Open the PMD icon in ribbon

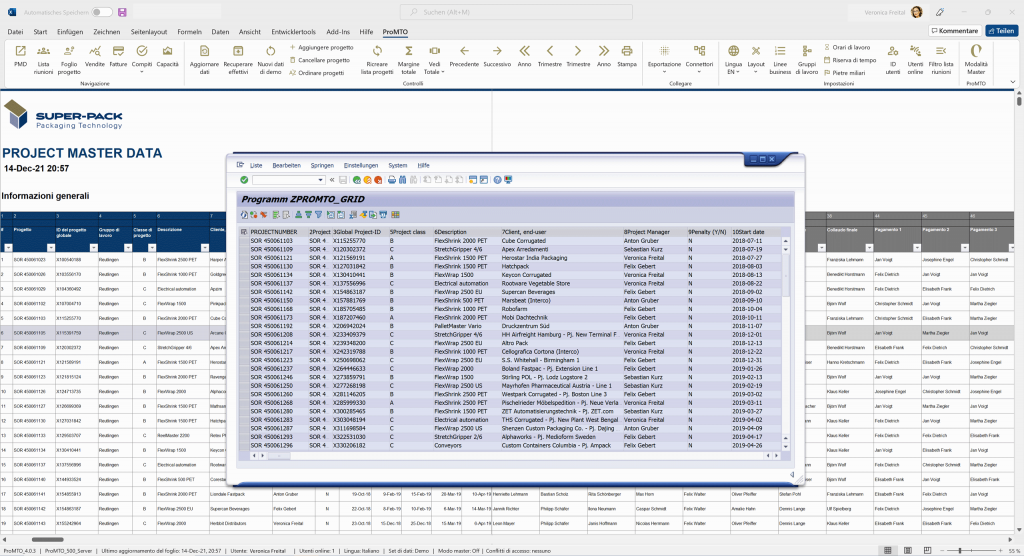(20, 51)
